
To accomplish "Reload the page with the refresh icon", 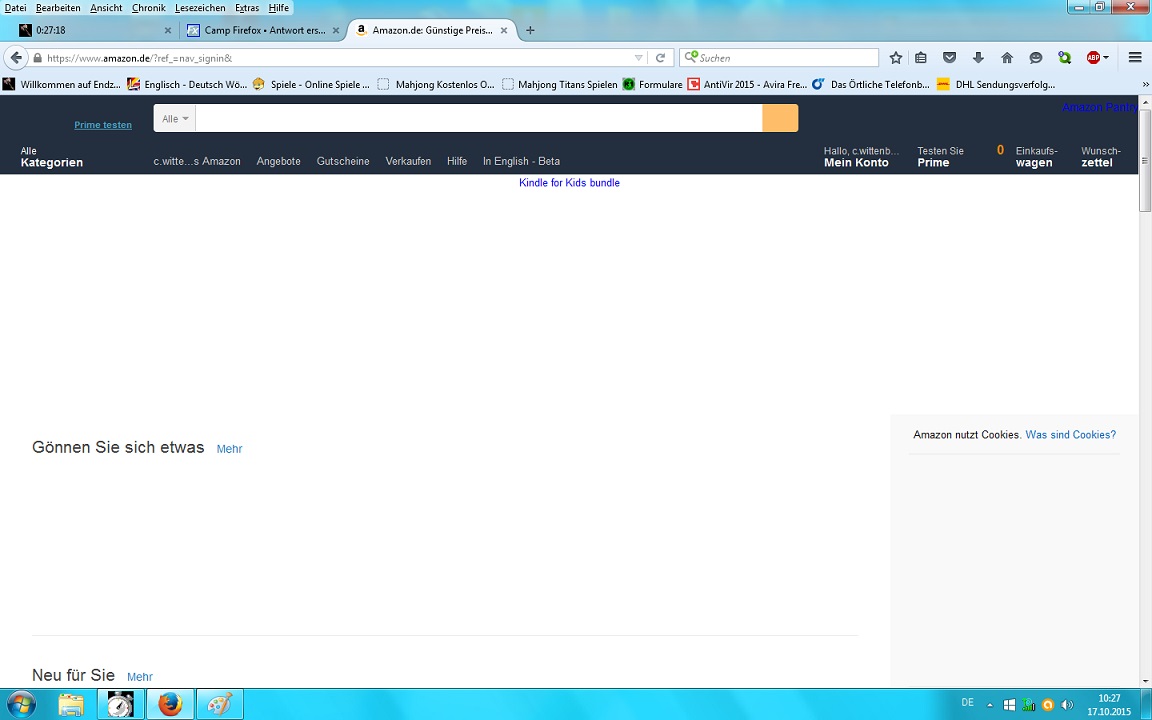I will [660, 57].
